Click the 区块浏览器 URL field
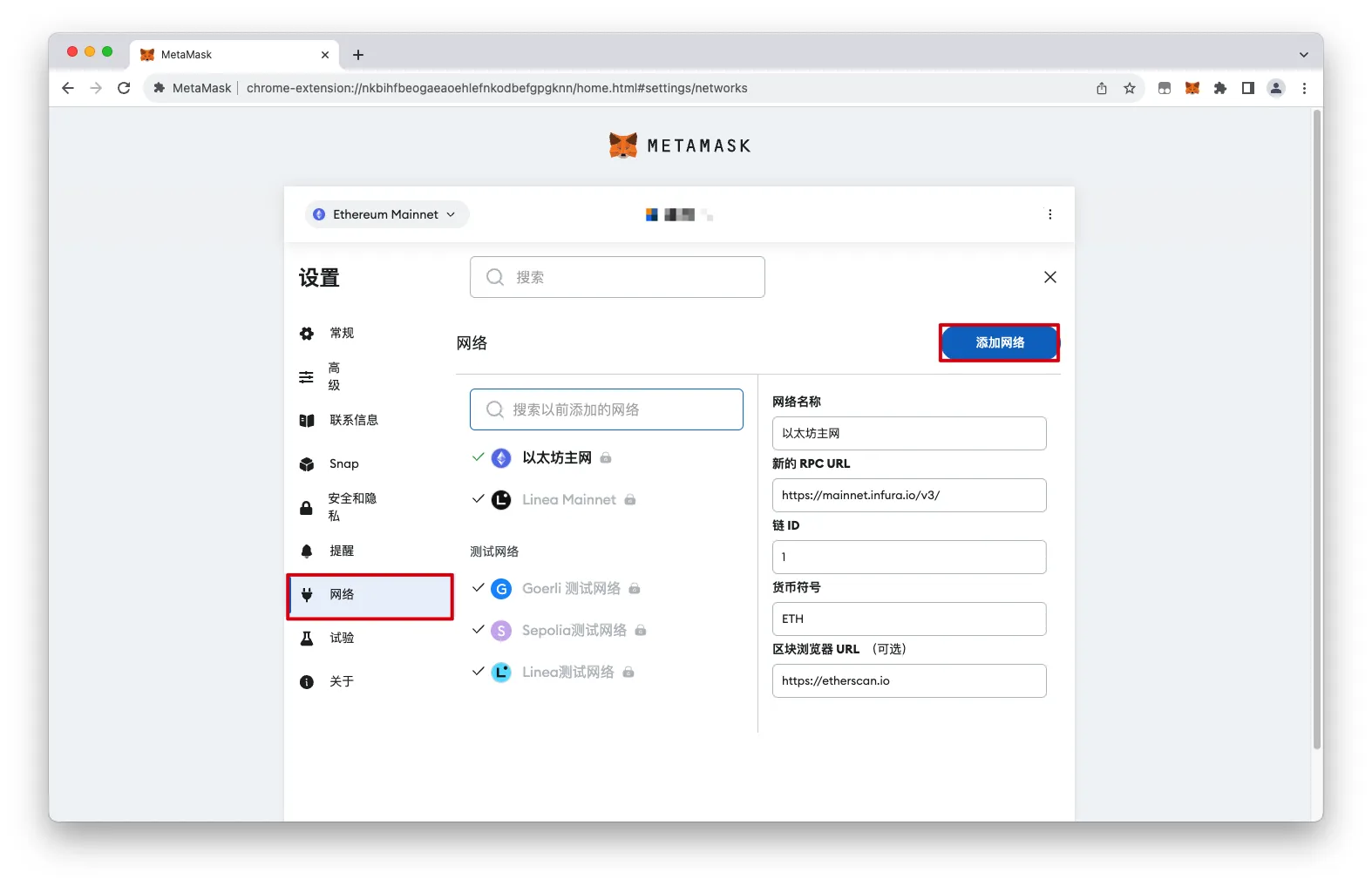Image resolution: width=1372 pixels, height=886 pixels. point(909,681)
